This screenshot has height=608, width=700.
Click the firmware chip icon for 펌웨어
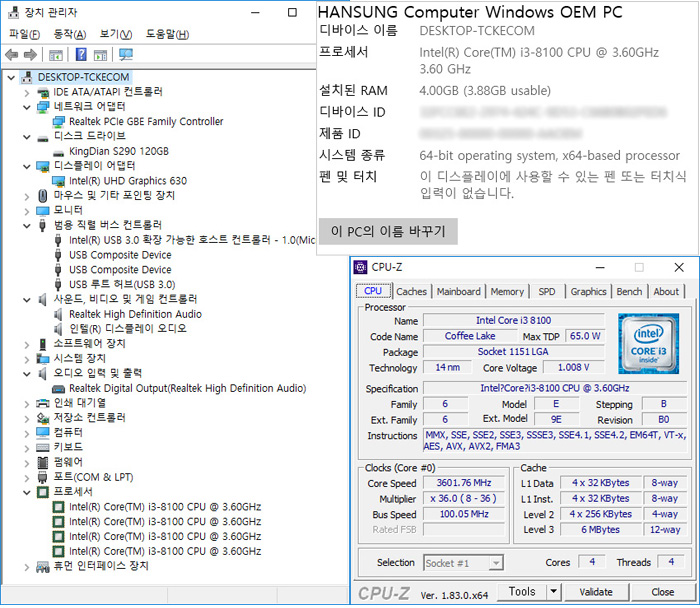[x=43, y=462]
